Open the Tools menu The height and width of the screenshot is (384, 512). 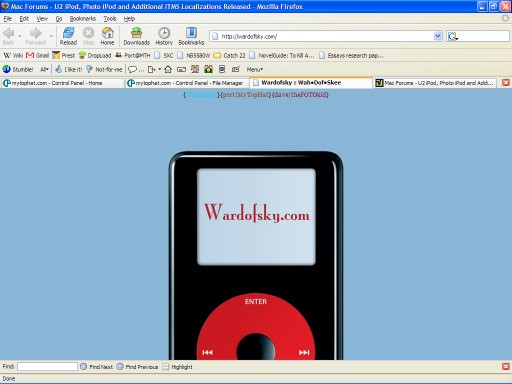(x=110, y=19)
